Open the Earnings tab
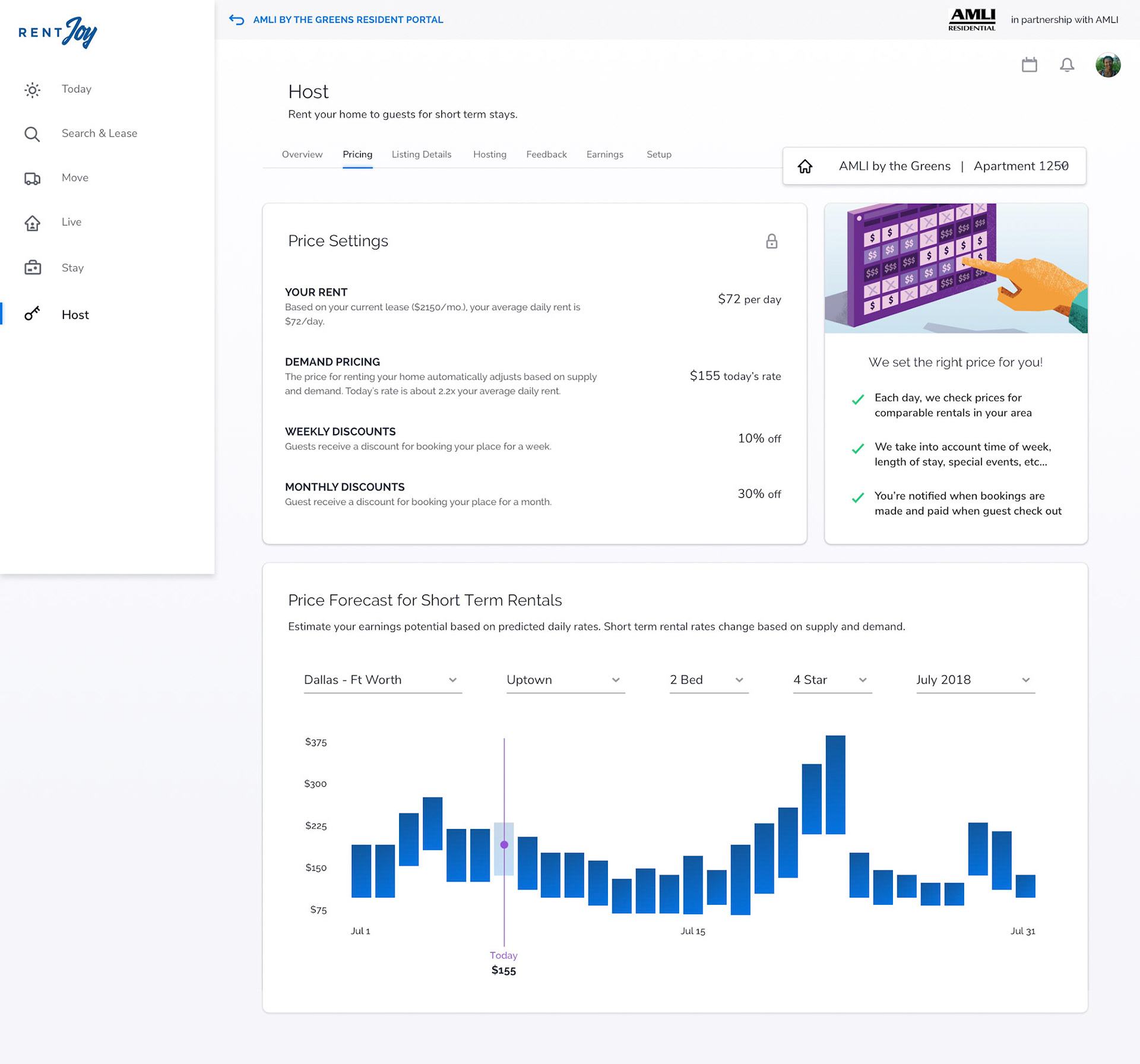This screenshot has height=1064, width=1140. (604, 154)
